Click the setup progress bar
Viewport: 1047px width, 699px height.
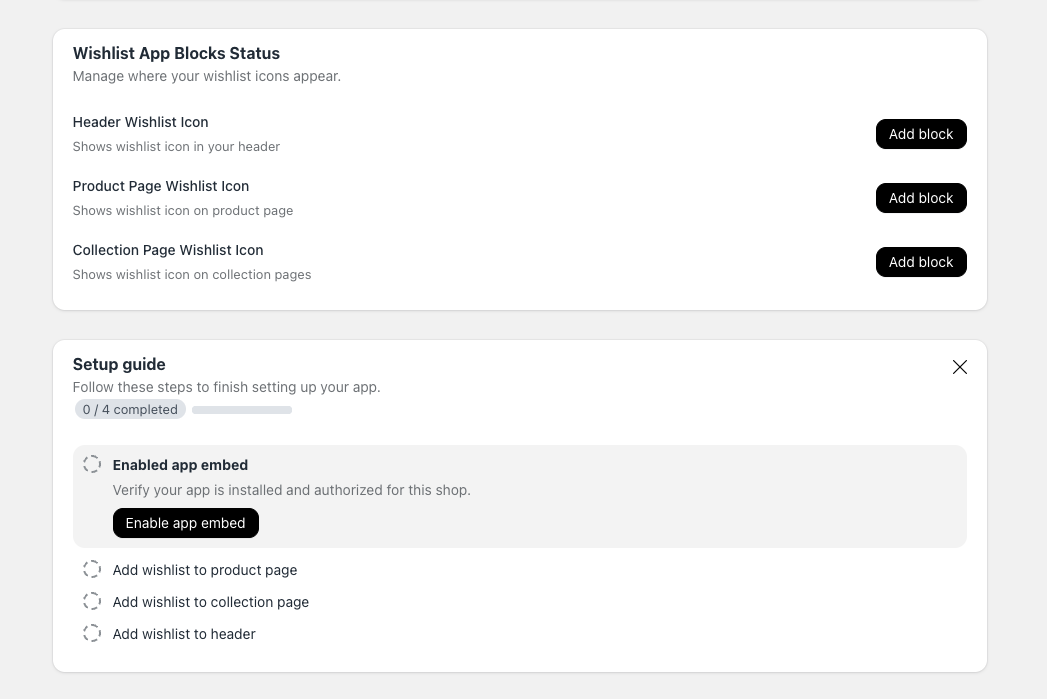242,410
